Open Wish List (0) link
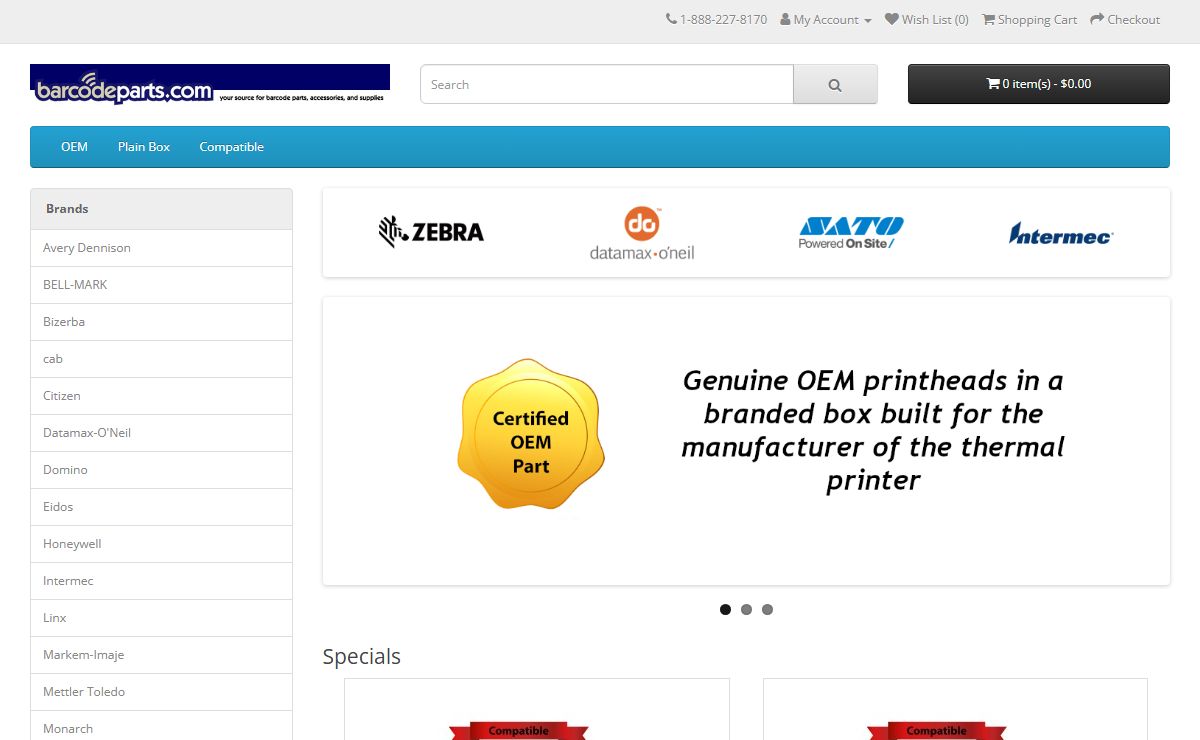1200x740 pixels. (x=927, y=19)
